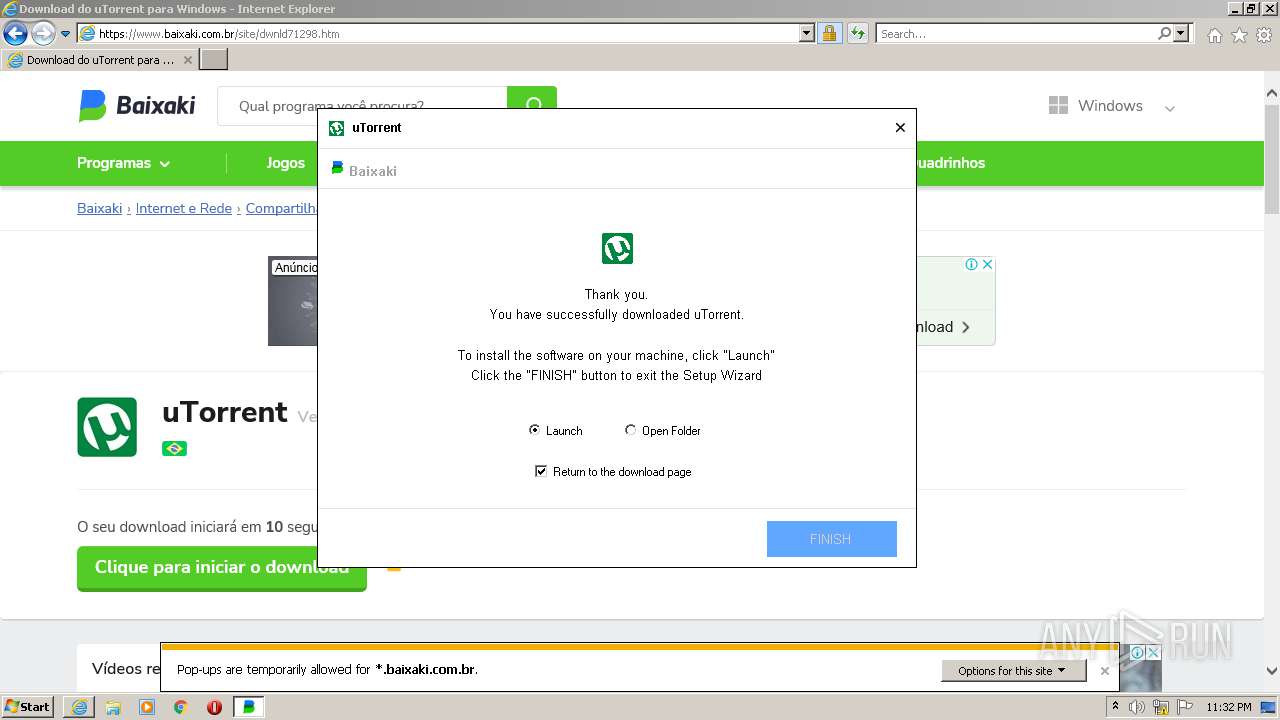
Task: Open the recent pages dropdown arrow
Action: pos(65,34)
